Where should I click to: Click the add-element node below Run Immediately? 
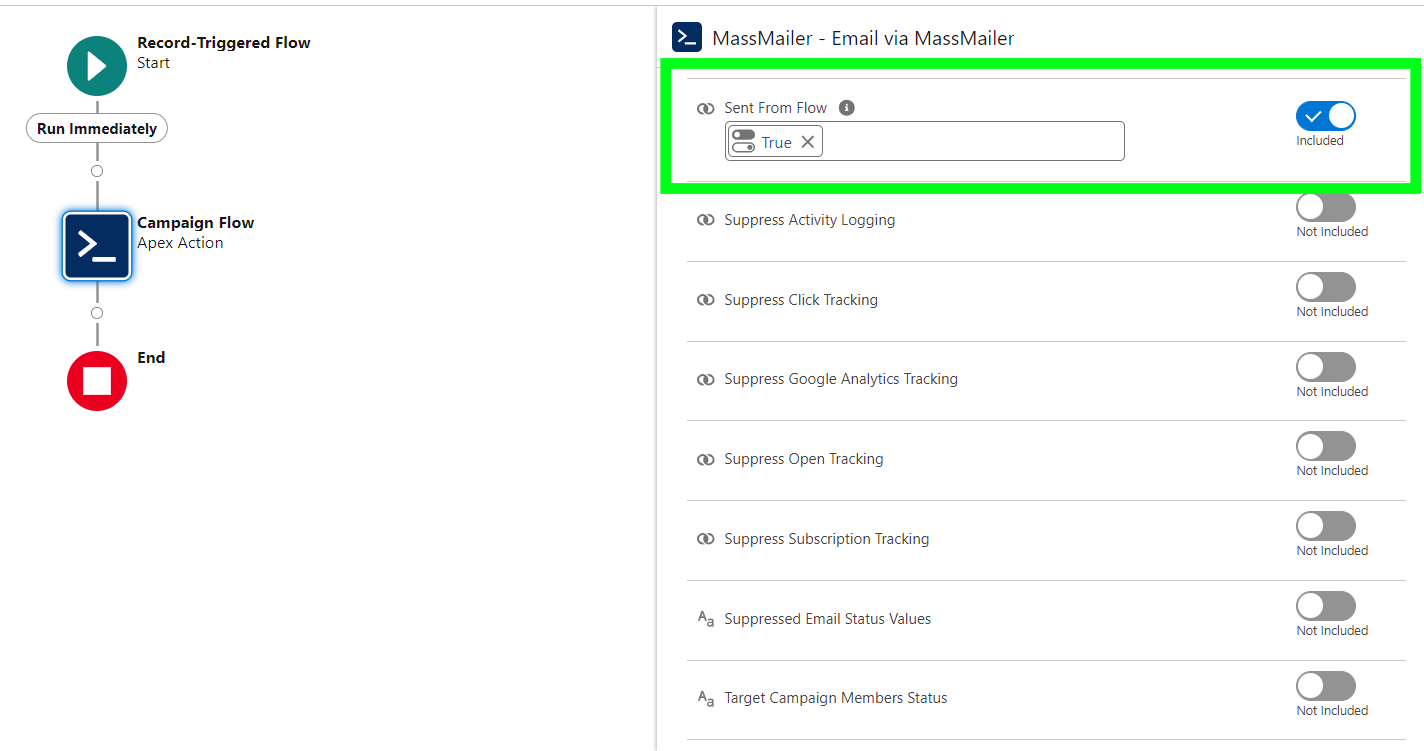point(97,171)
